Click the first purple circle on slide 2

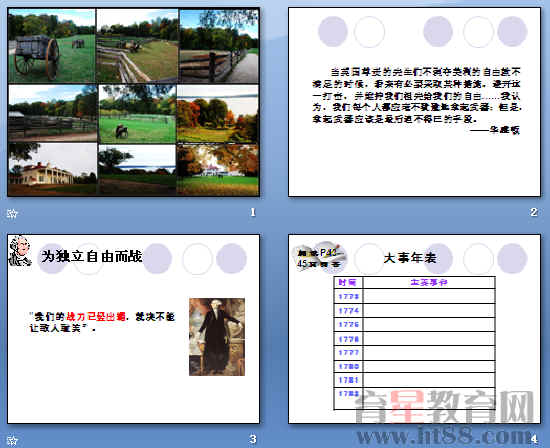pos(333,31)
